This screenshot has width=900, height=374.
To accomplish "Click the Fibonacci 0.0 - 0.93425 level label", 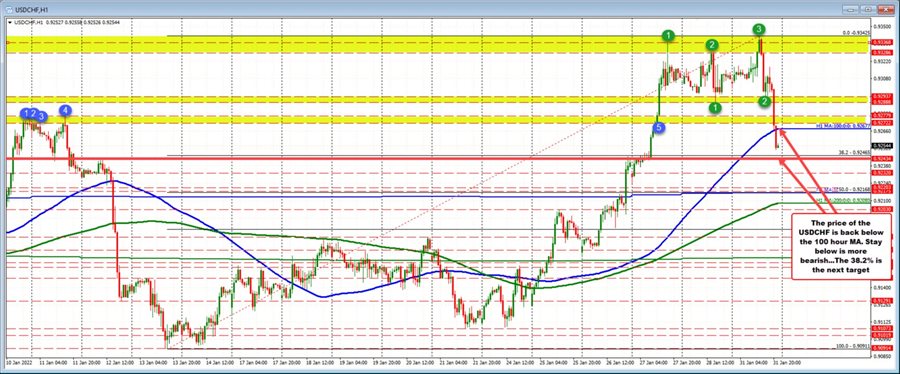I will click(857, 33).
